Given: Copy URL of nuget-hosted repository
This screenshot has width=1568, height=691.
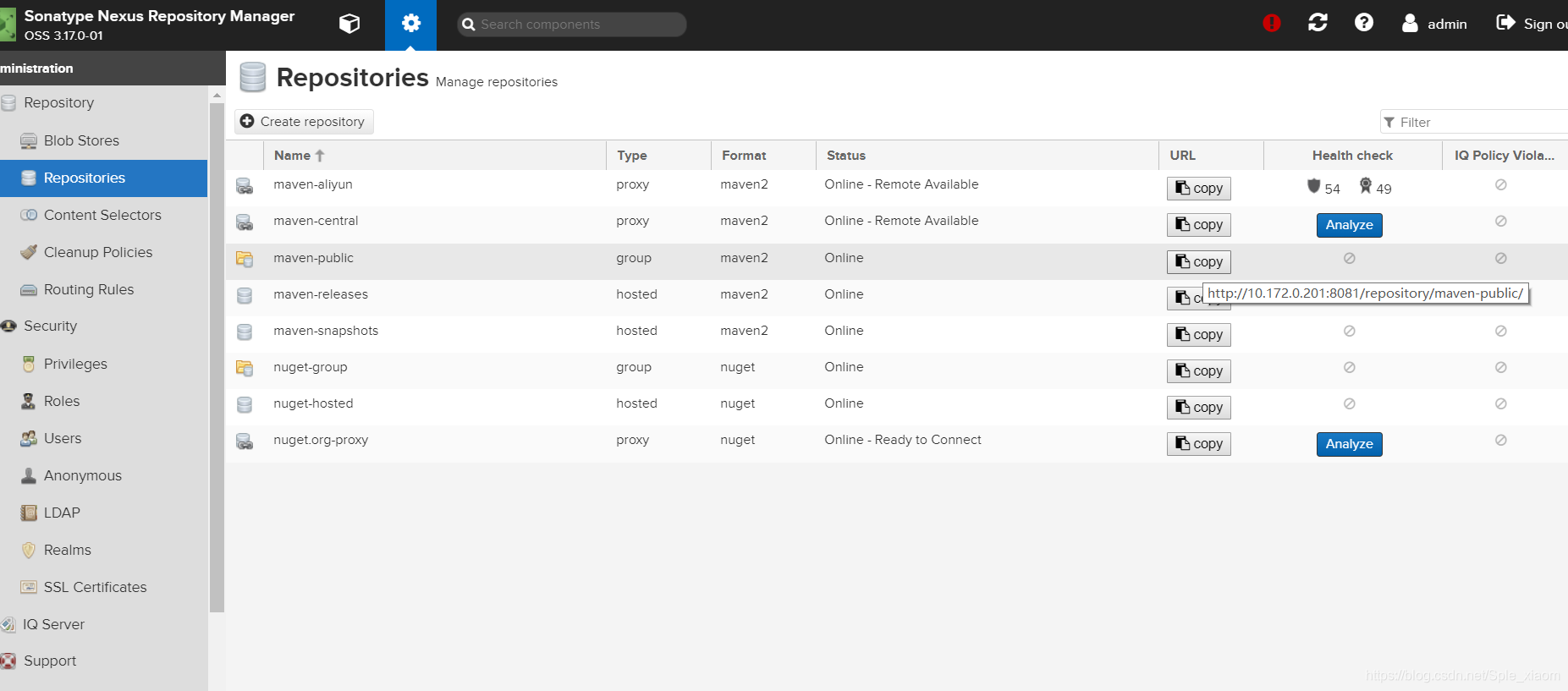Looking at the screenshot, I should click(1198, 408).
